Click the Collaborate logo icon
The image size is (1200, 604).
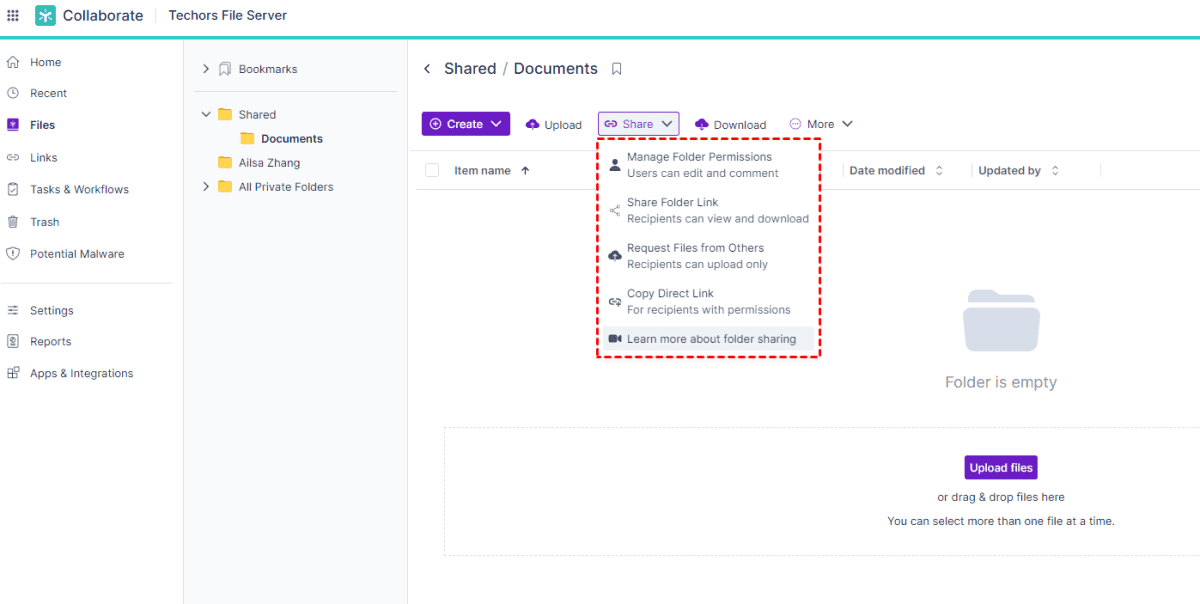[45, 15]
